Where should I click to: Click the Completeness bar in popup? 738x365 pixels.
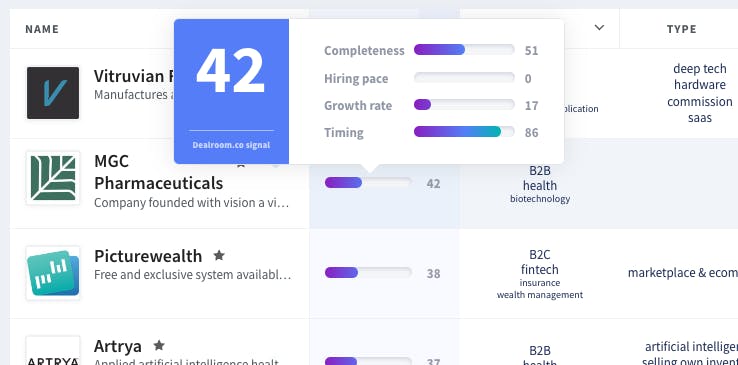click(464, 49)
